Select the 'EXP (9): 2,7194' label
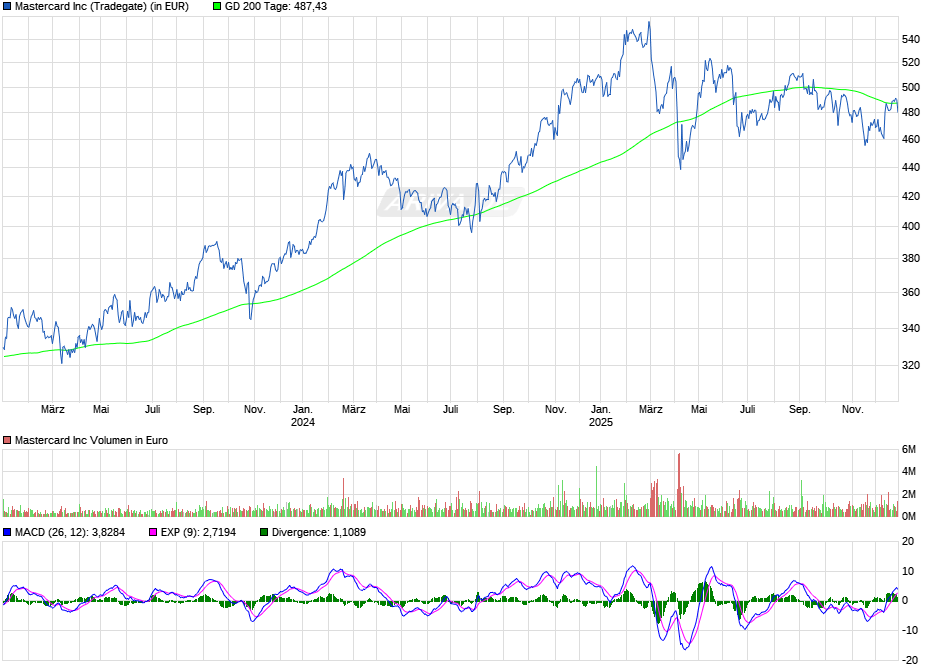Screen dimensions: 940x670 tap(198, 532)
